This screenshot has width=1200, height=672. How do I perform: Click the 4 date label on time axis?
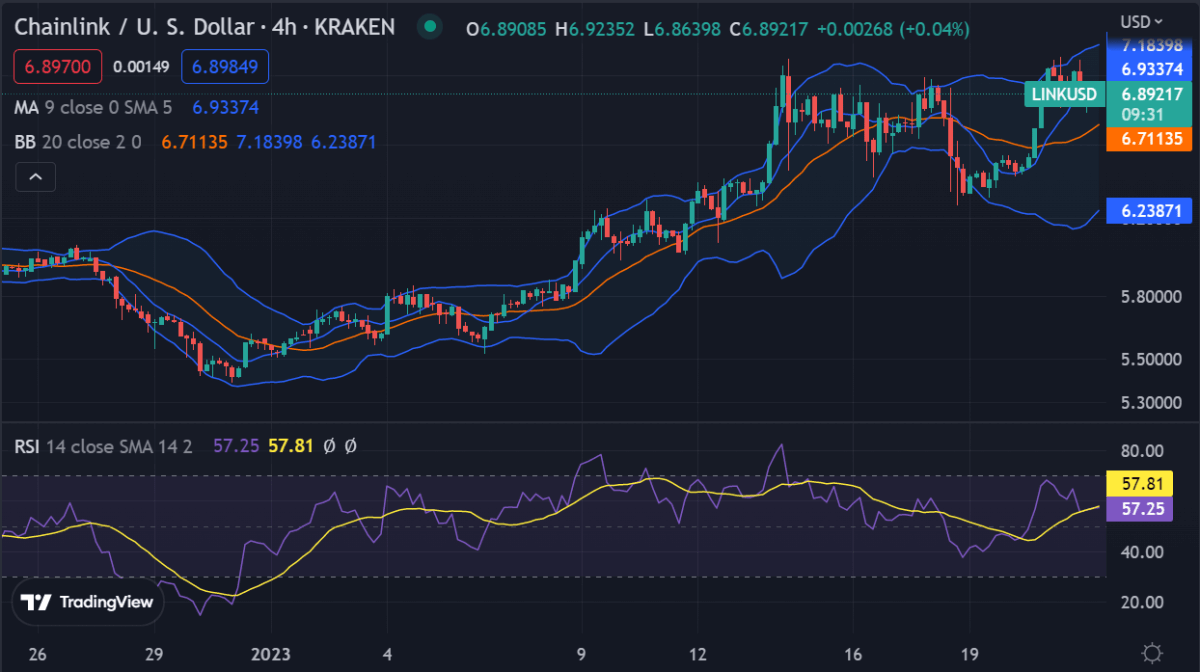(387, 654)
